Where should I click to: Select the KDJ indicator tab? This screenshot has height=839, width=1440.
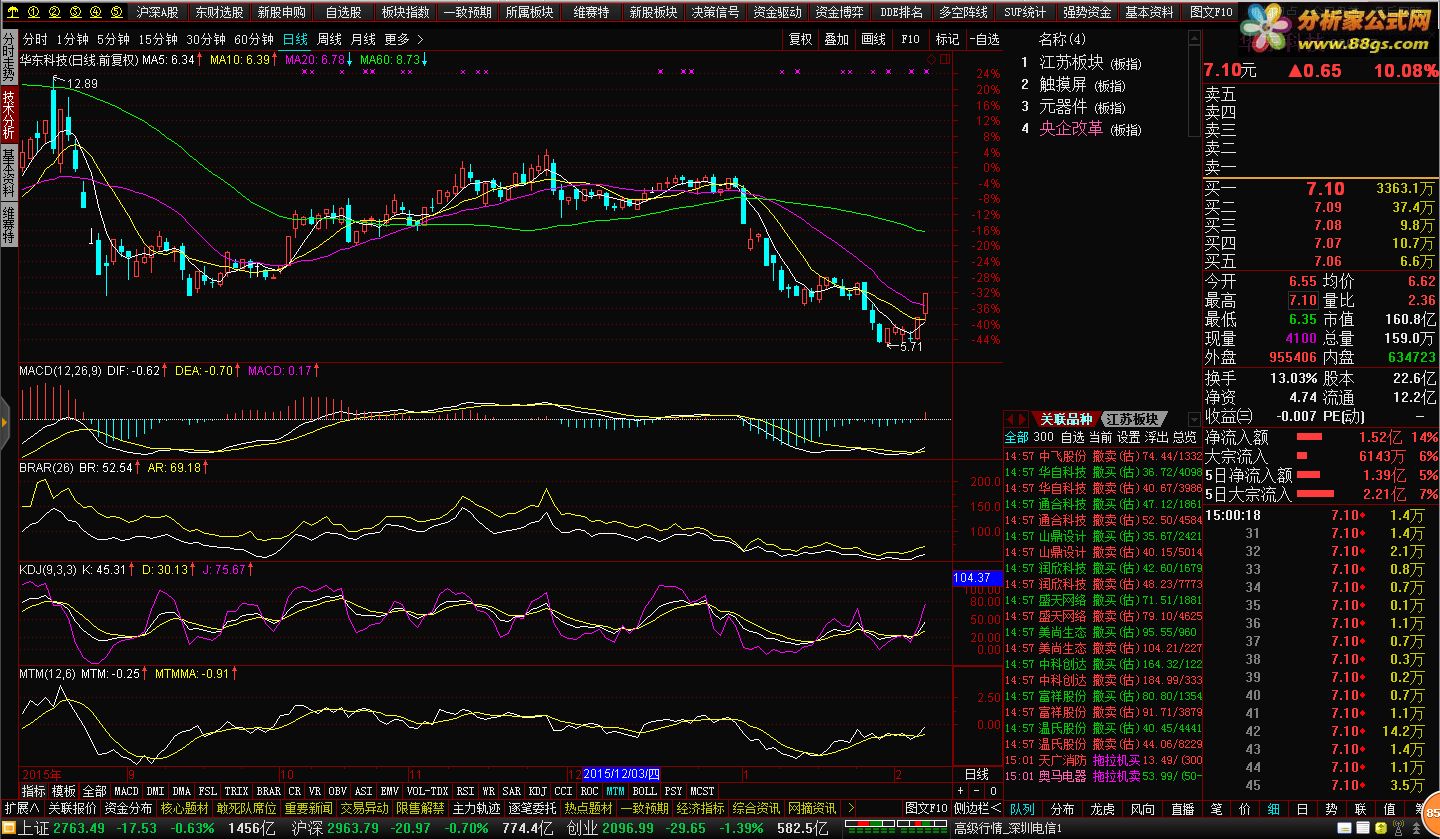coord(537,791)
